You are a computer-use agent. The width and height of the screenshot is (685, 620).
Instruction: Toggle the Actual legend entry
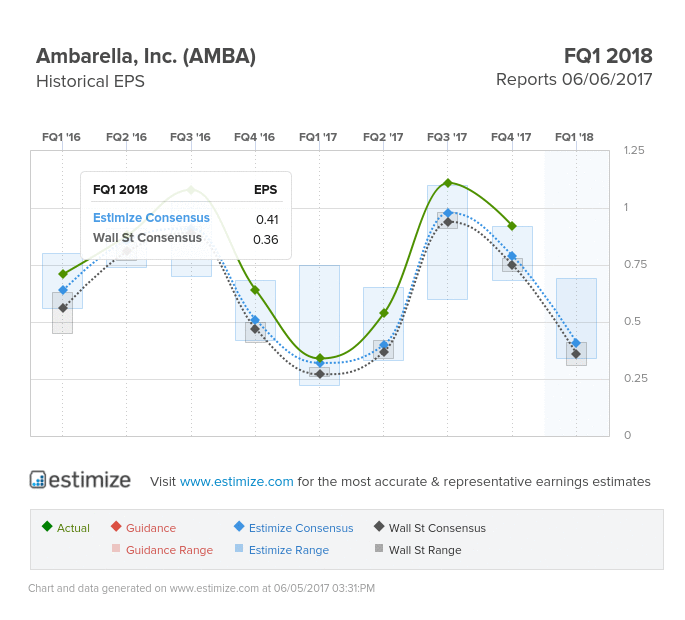66,528
